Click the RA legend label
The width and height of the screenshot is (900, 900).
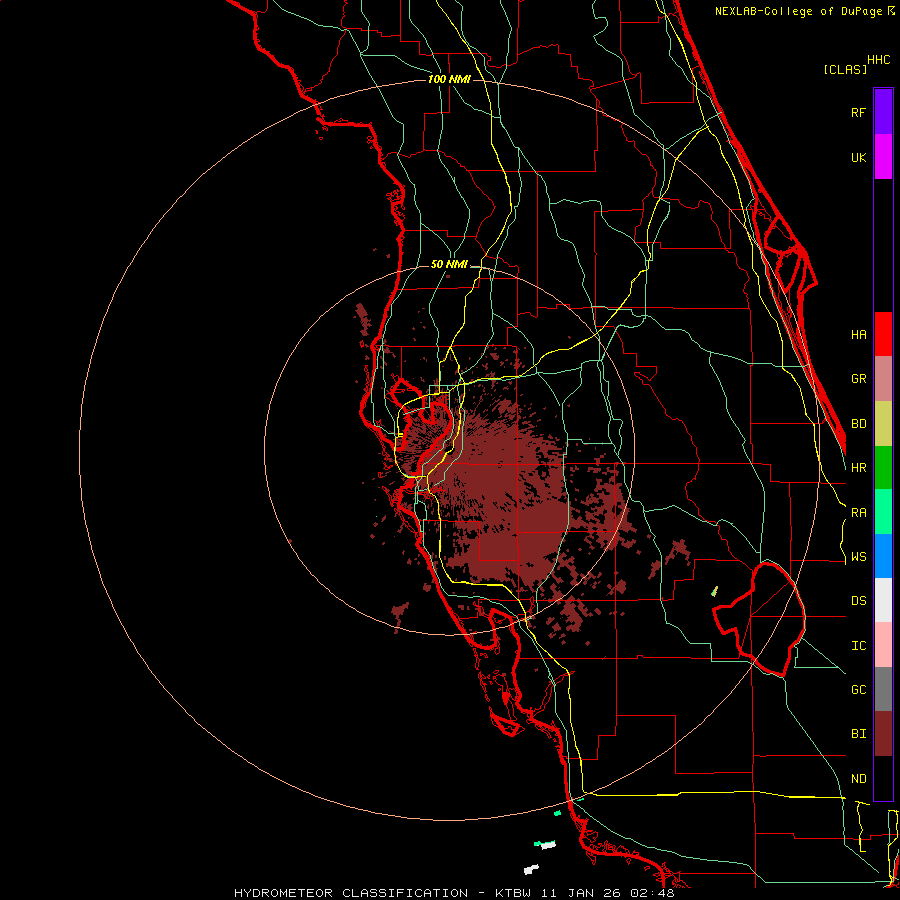coord(858,512)
